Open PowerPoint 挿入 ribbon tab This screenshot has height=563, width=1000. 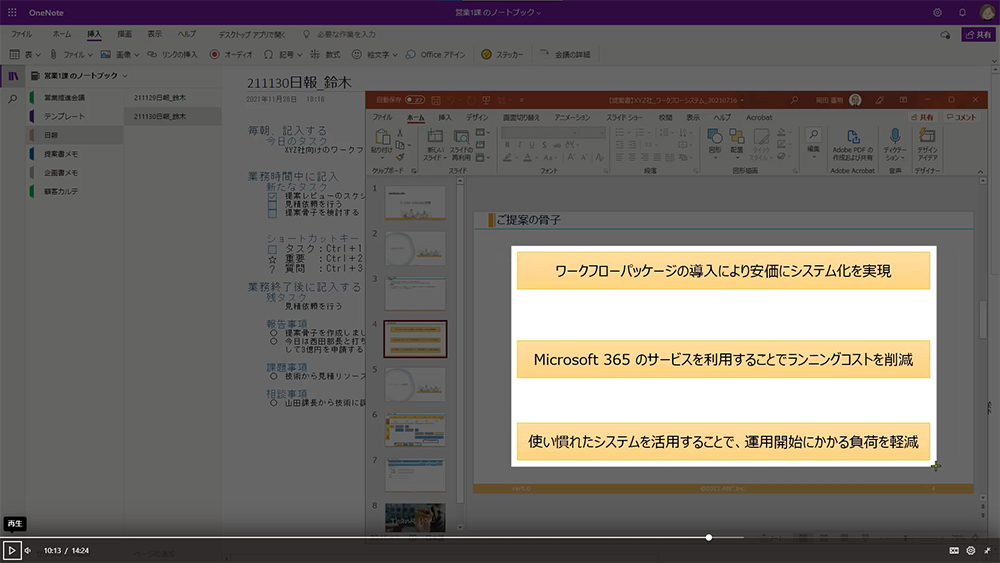(445, 117)
